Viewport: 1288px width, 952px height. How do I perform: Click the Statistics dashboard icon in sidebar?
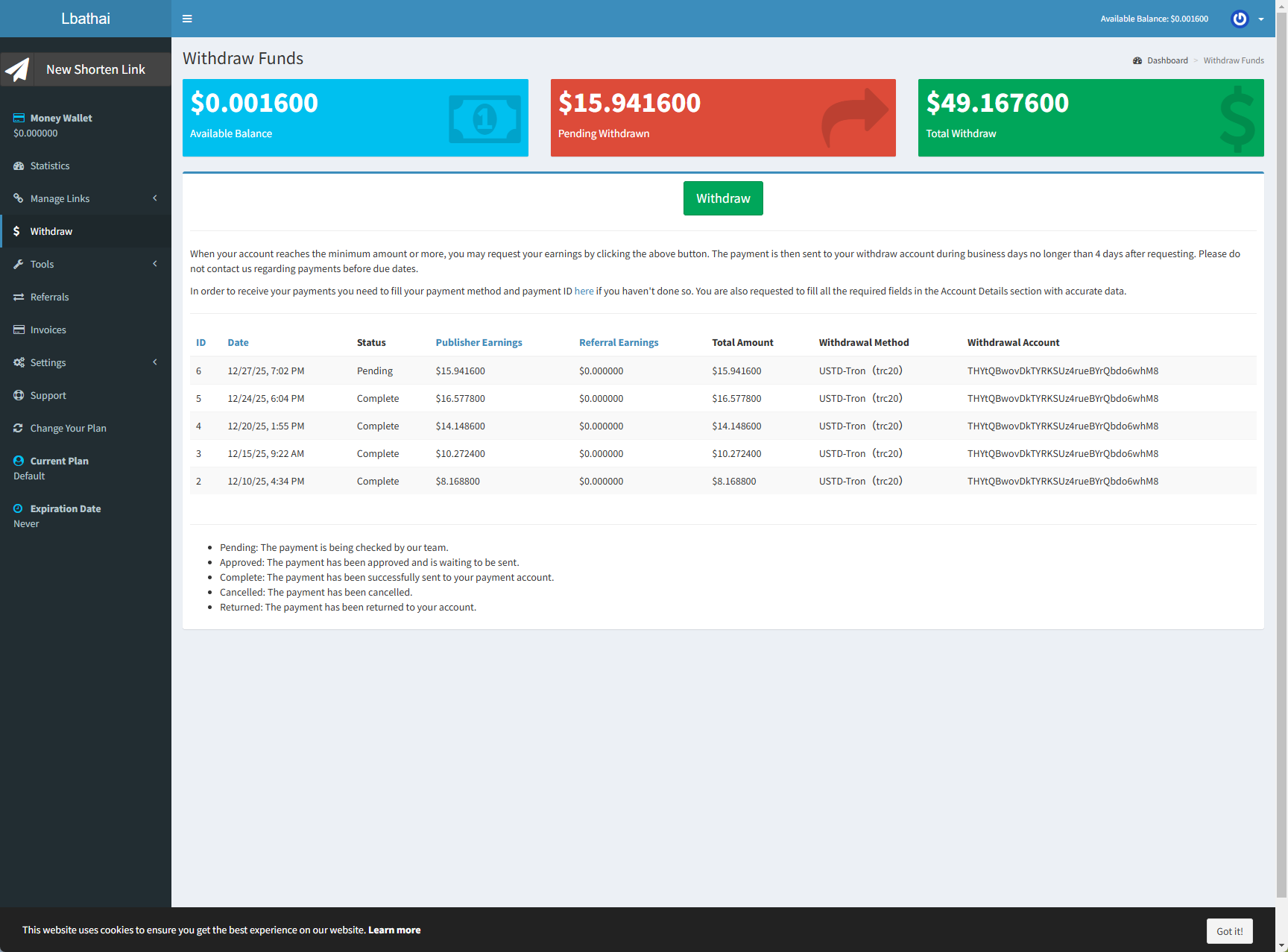19,166
